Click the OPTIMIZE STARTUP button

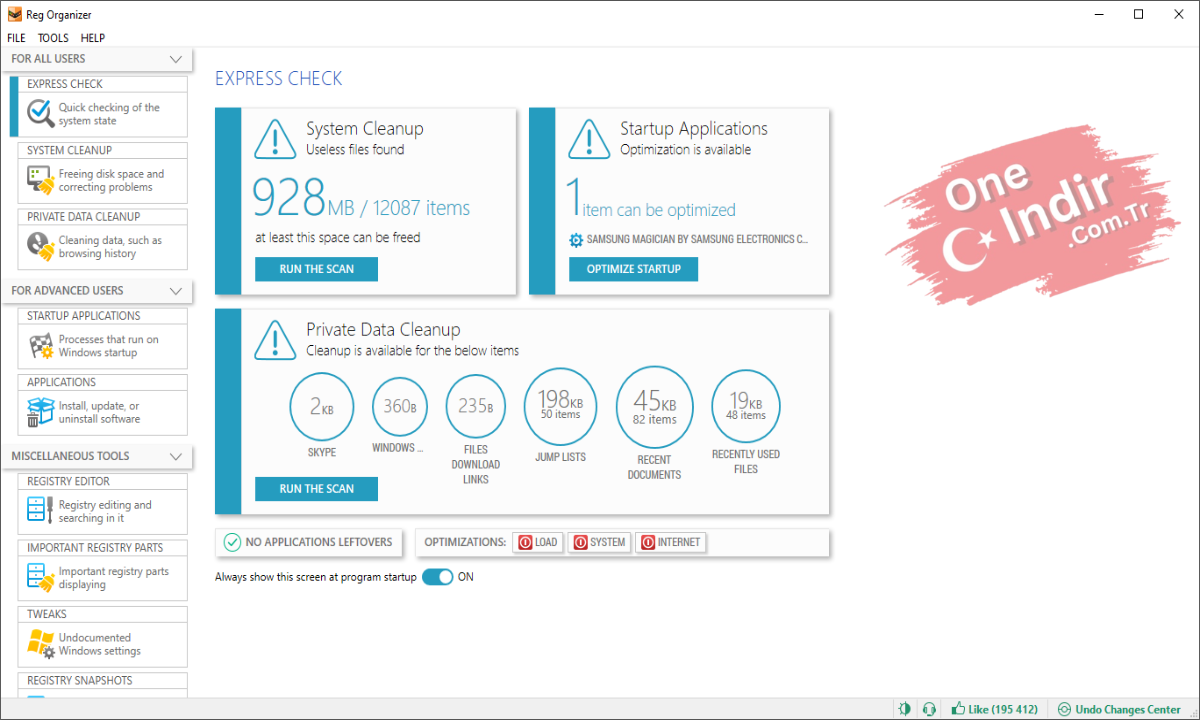point(634,269)
